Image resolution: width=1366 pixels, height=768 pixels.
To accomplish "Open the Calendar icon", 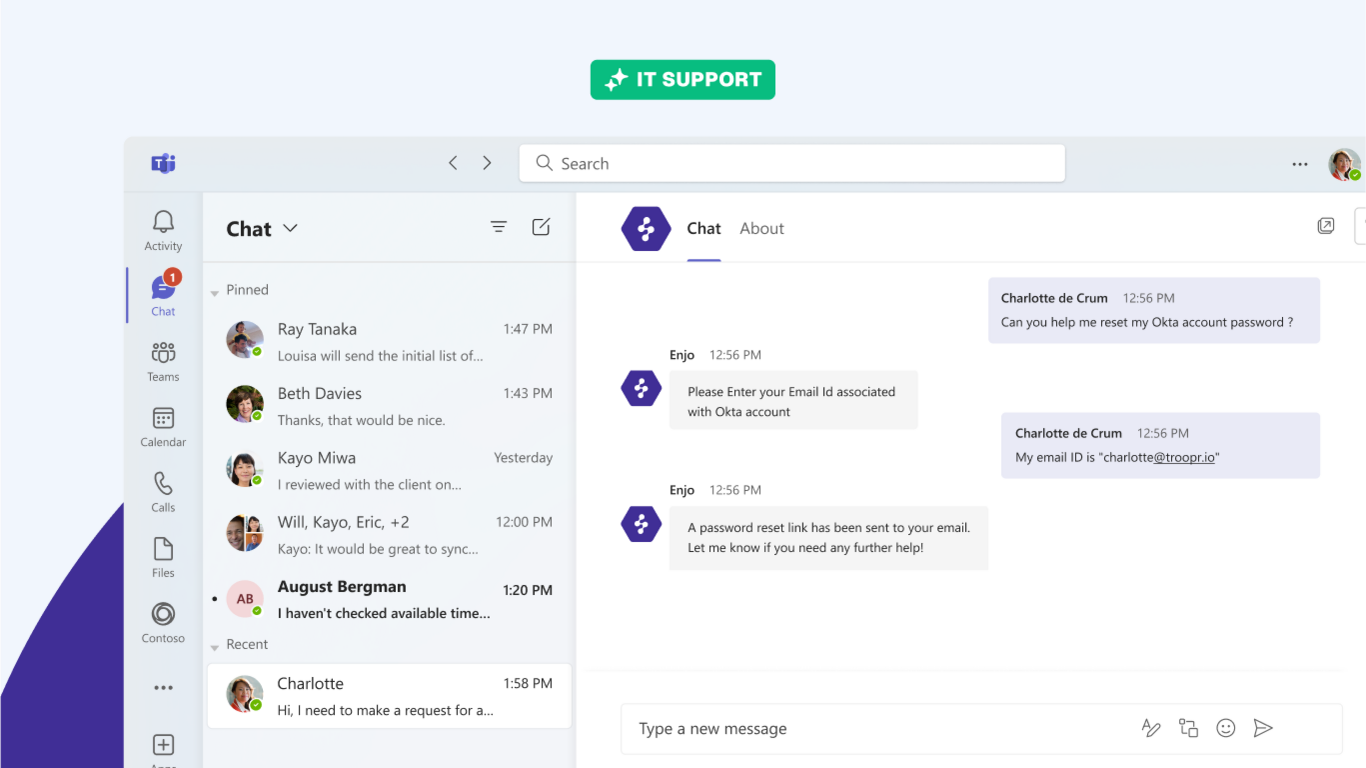I will (x=163, y=418).
